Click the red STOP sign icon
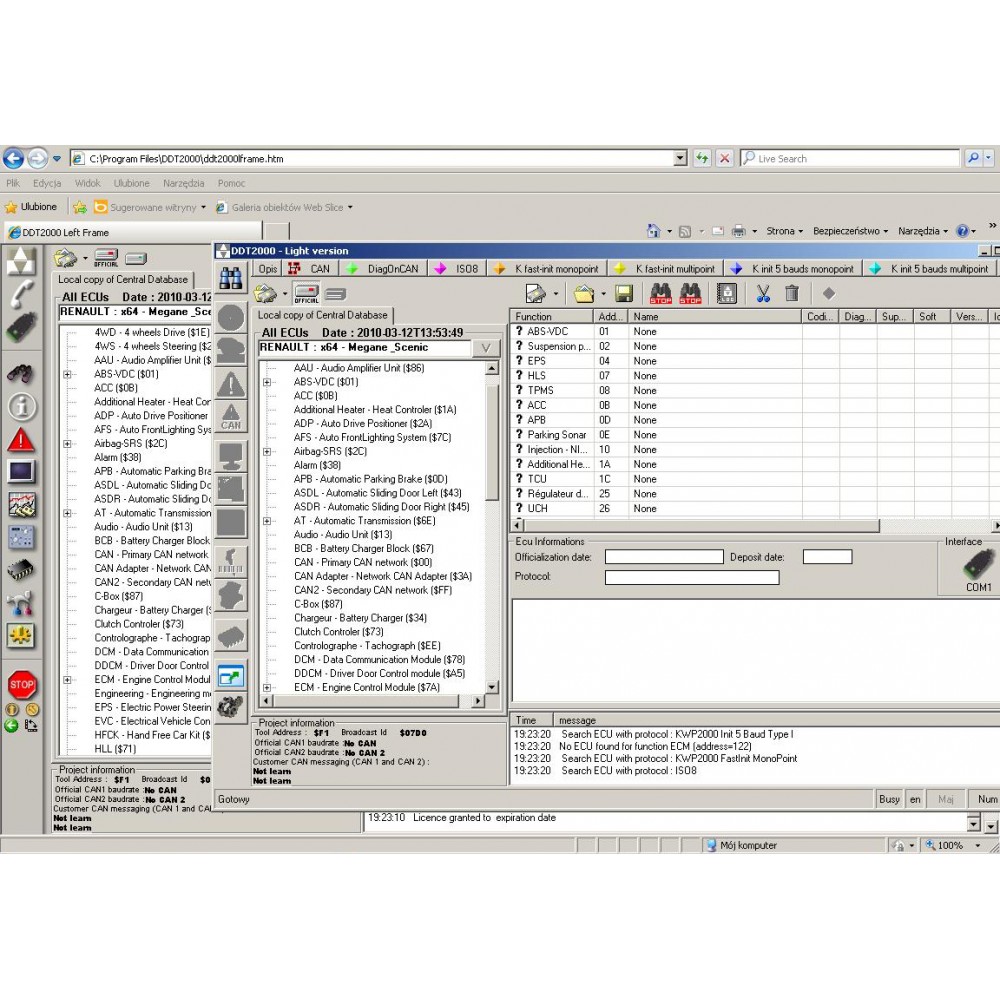The width and height of the screenshot is (1000, 1000). [21, 685]
